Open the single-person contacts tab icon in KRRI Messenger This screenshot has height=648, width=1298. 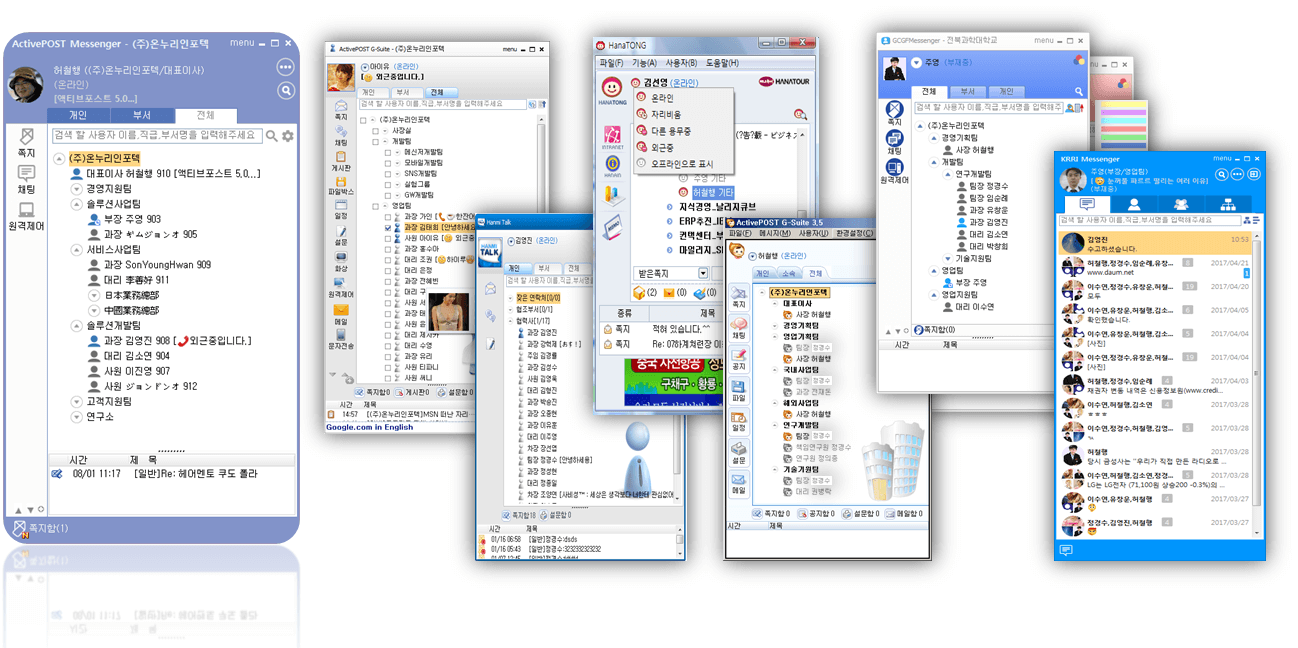tap(1134, 204)
